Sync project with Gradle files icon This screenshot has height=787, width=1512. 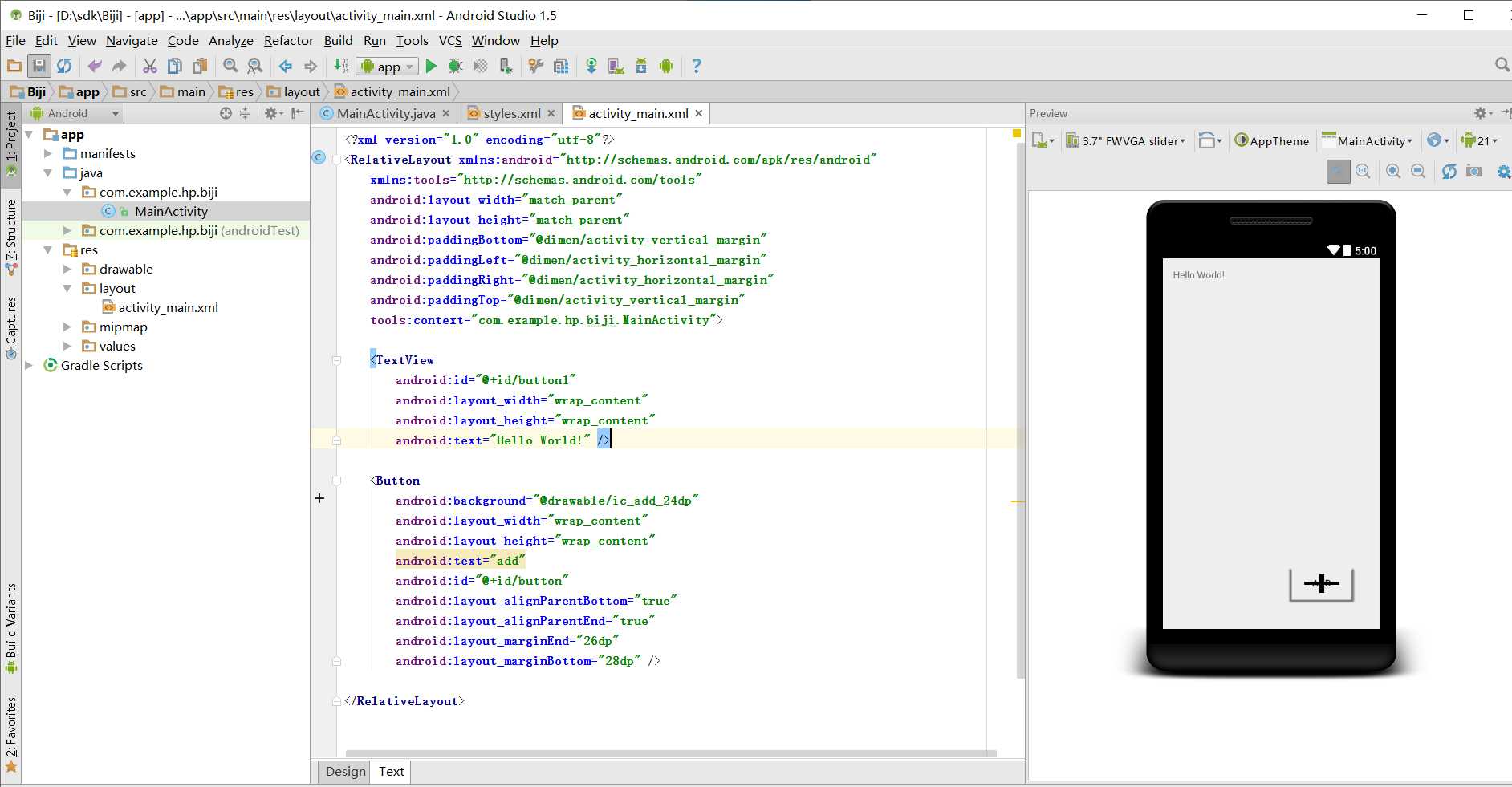pos(591,66)
